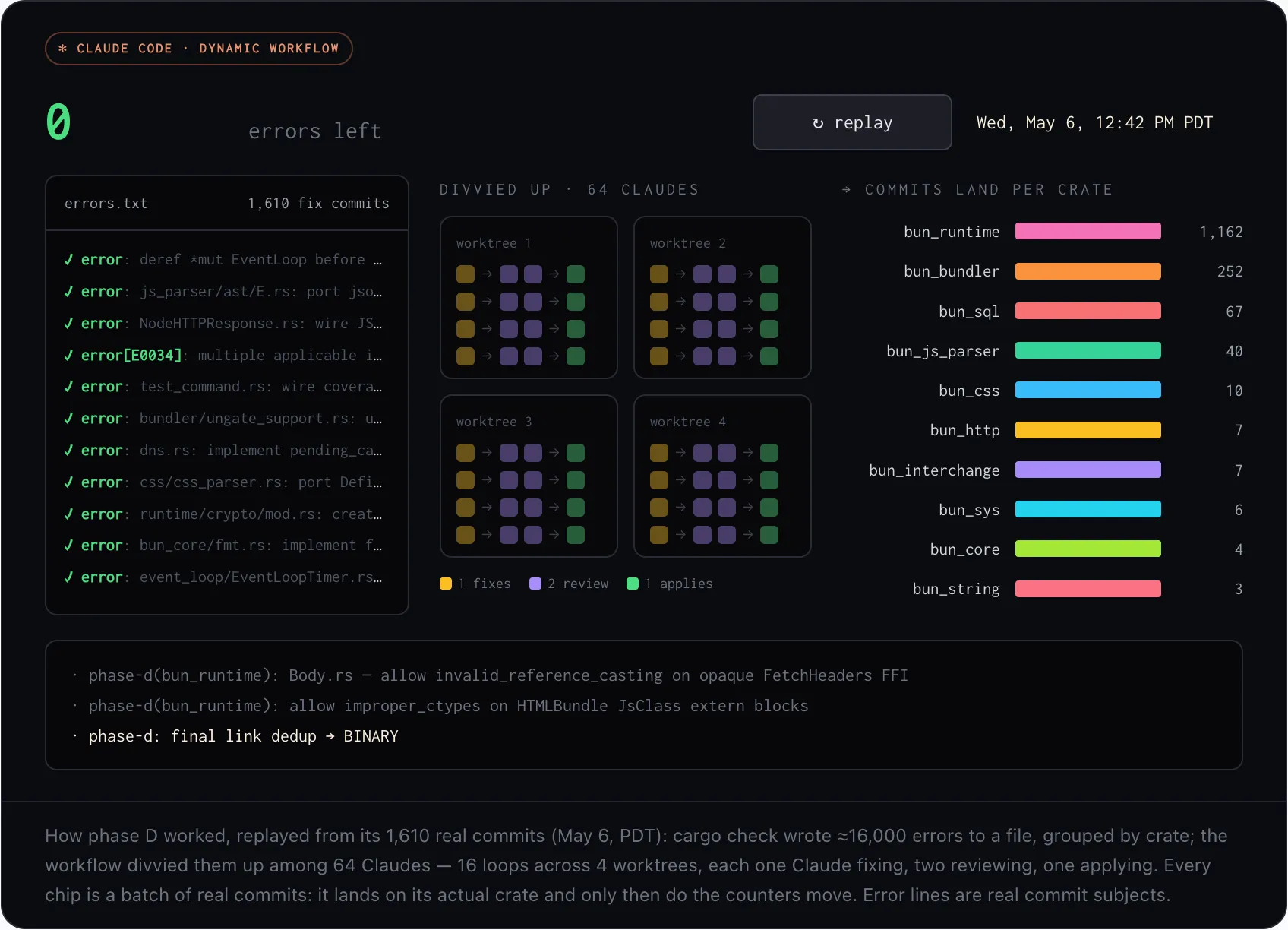
Task: Click the bun_string commit bar
Action: (x=1088, y=589)
